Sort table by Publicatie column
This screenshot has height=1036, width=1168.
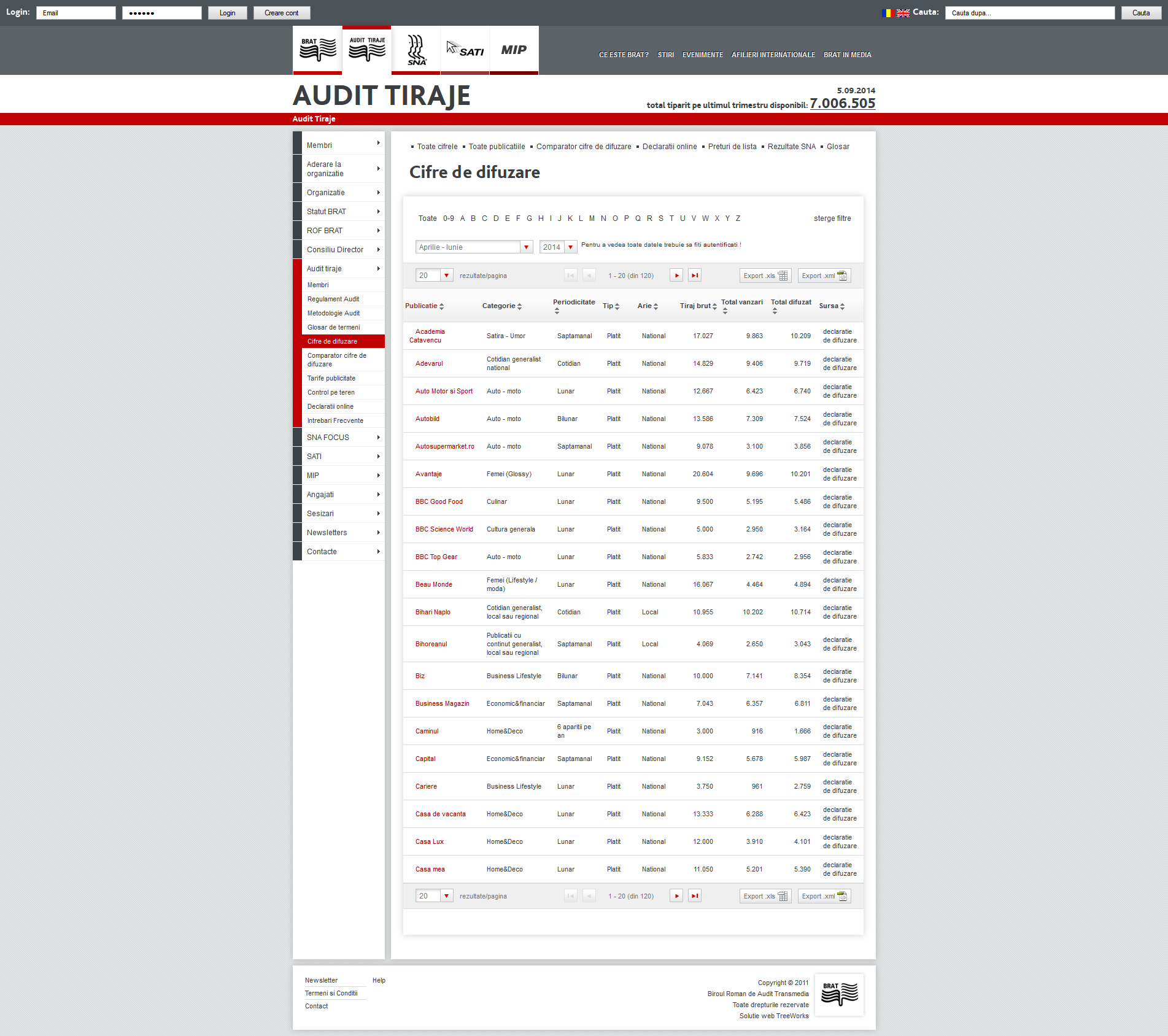[424, 306]
